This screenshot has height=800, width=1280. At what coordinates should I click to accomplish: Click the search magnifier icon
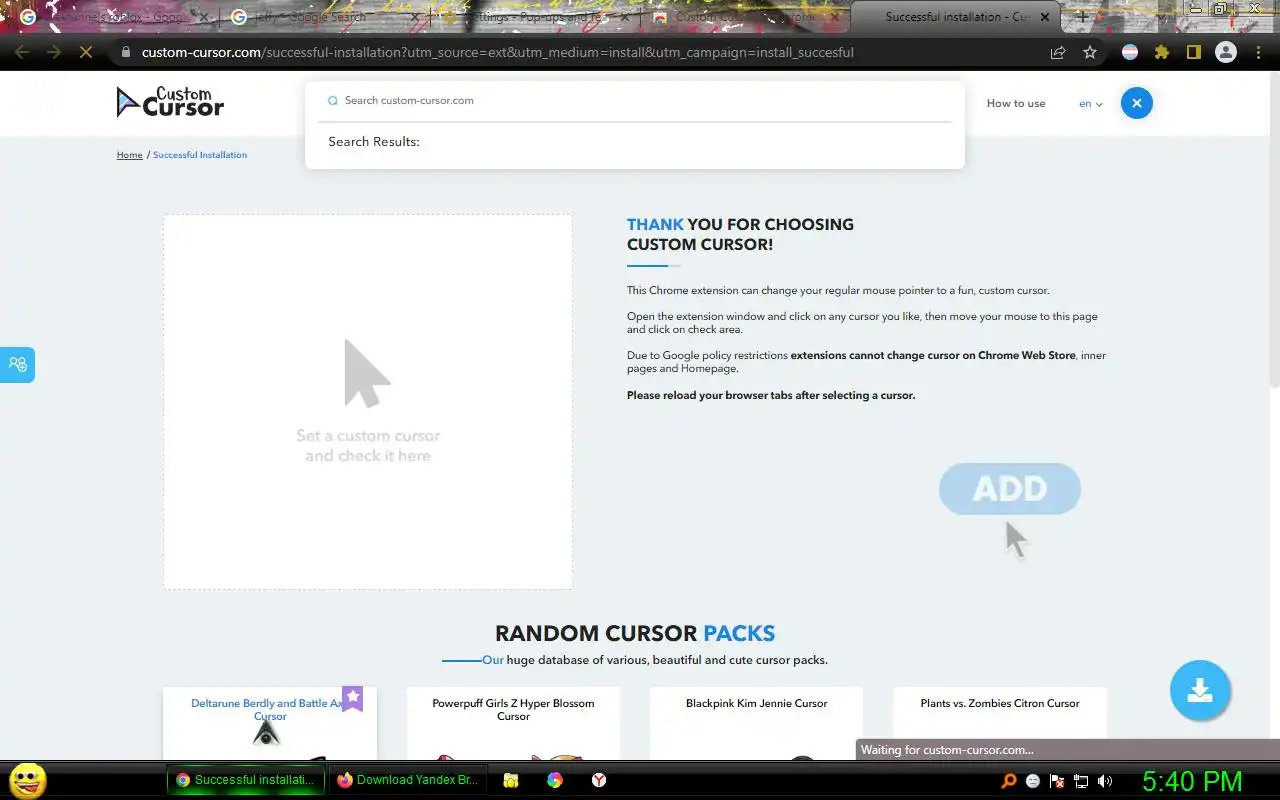(333, 101)
